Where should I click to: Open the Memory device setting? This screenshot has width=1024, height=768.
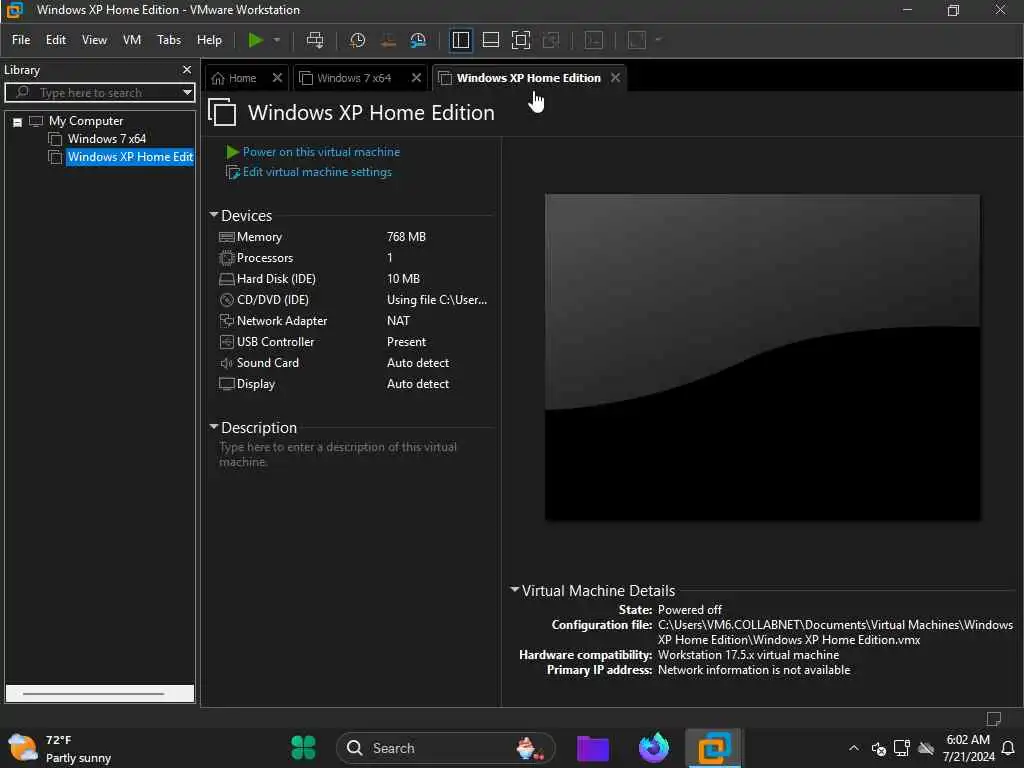coord(259,237)
